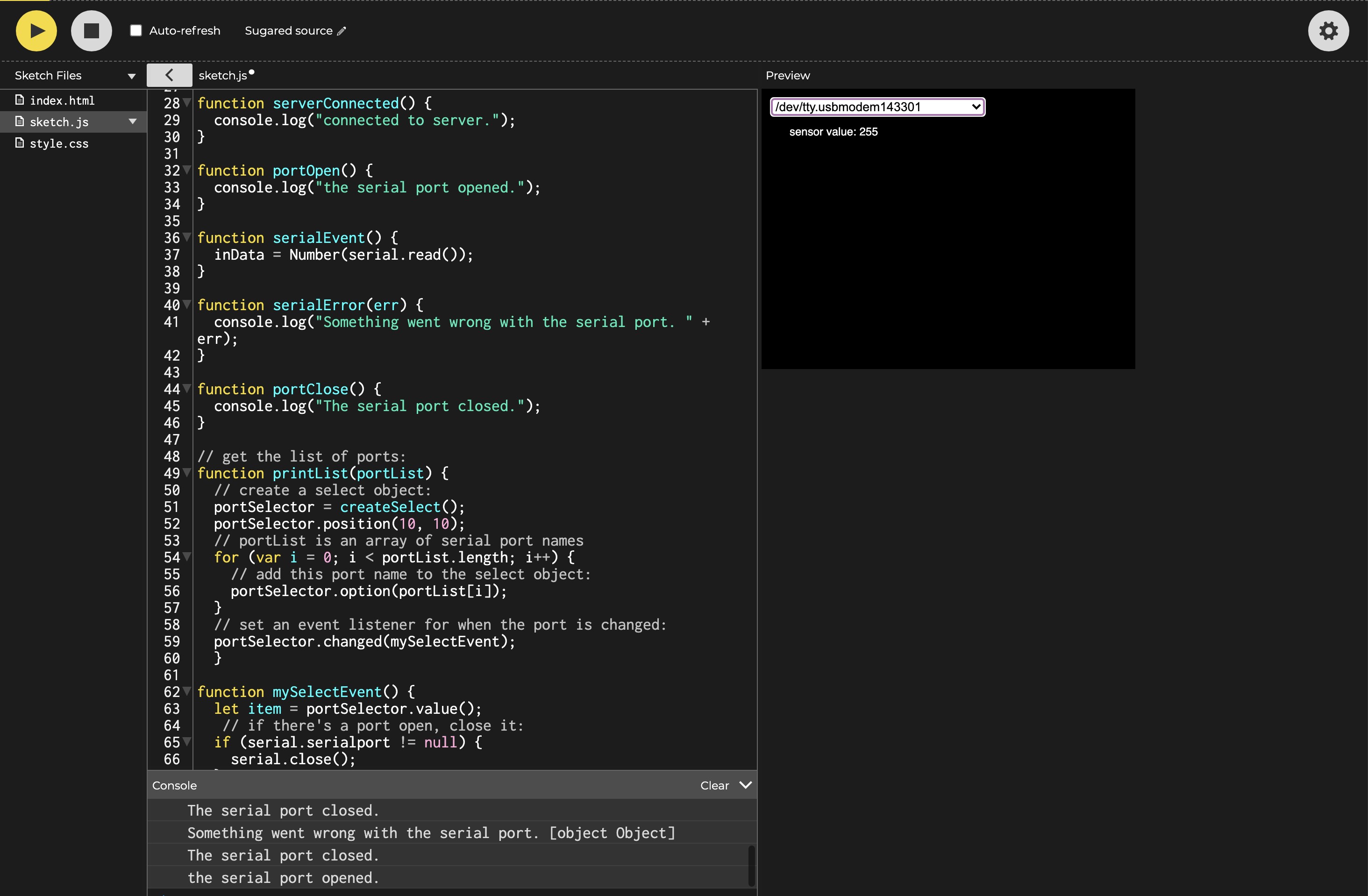Enable the Auto-refresh checkbox
Viewport: 1368px width, 896px height.
tap(136, 31)
